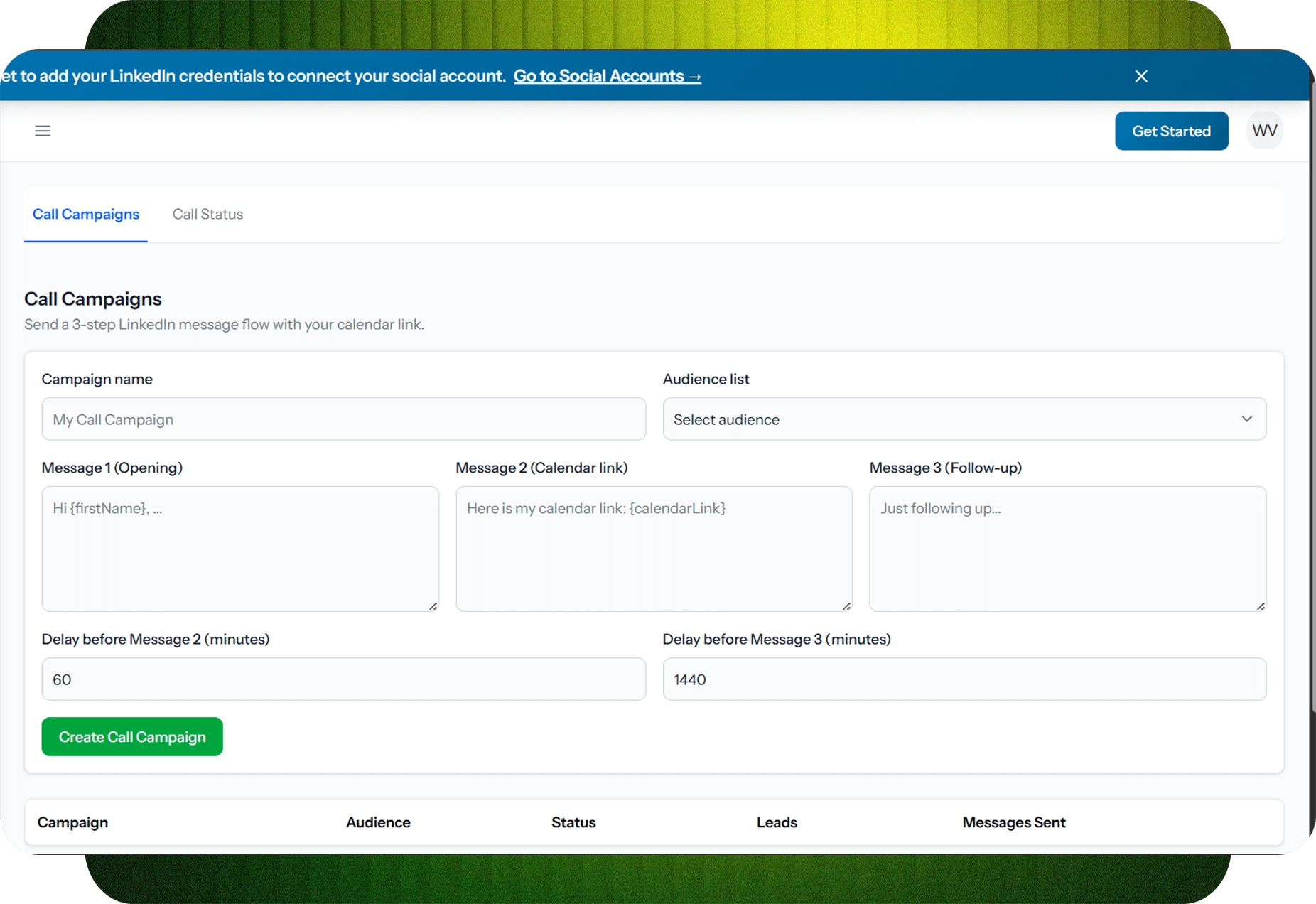
Task: Click the Create Call Campaign button
Action: tap(132, 737)
